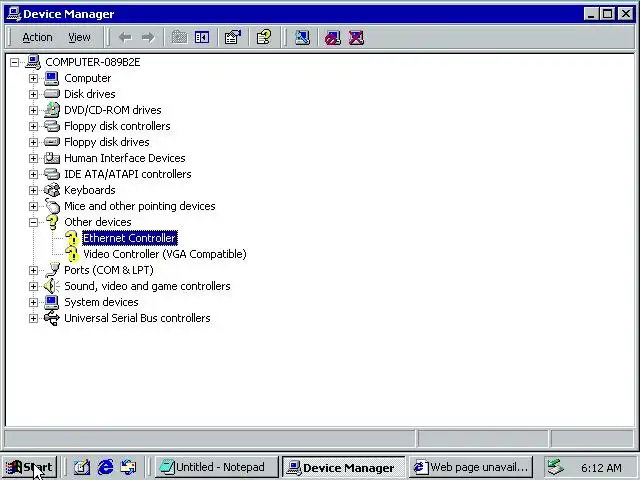
Task: Click the USB controllers icon
Action: point(51,318)
